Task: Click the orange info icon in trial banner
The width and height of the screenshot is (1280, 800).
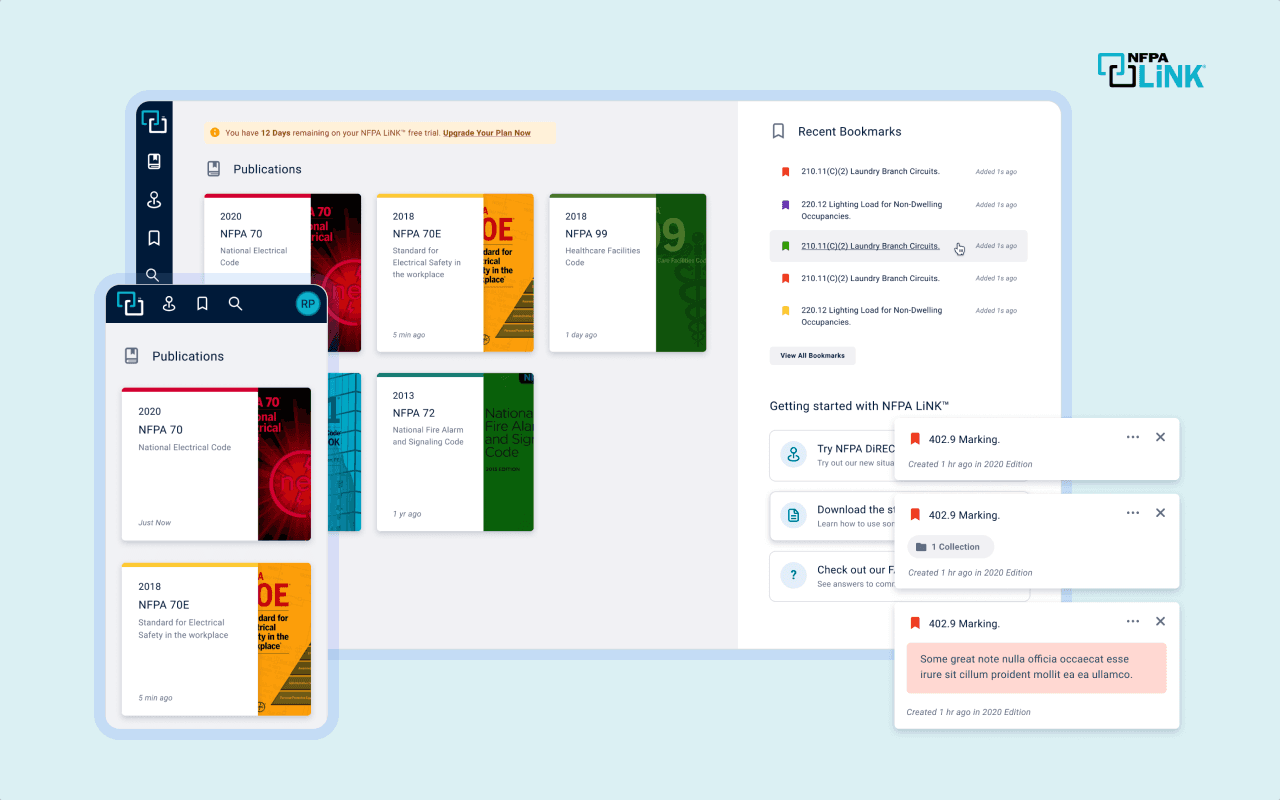Action: point(215,132)
